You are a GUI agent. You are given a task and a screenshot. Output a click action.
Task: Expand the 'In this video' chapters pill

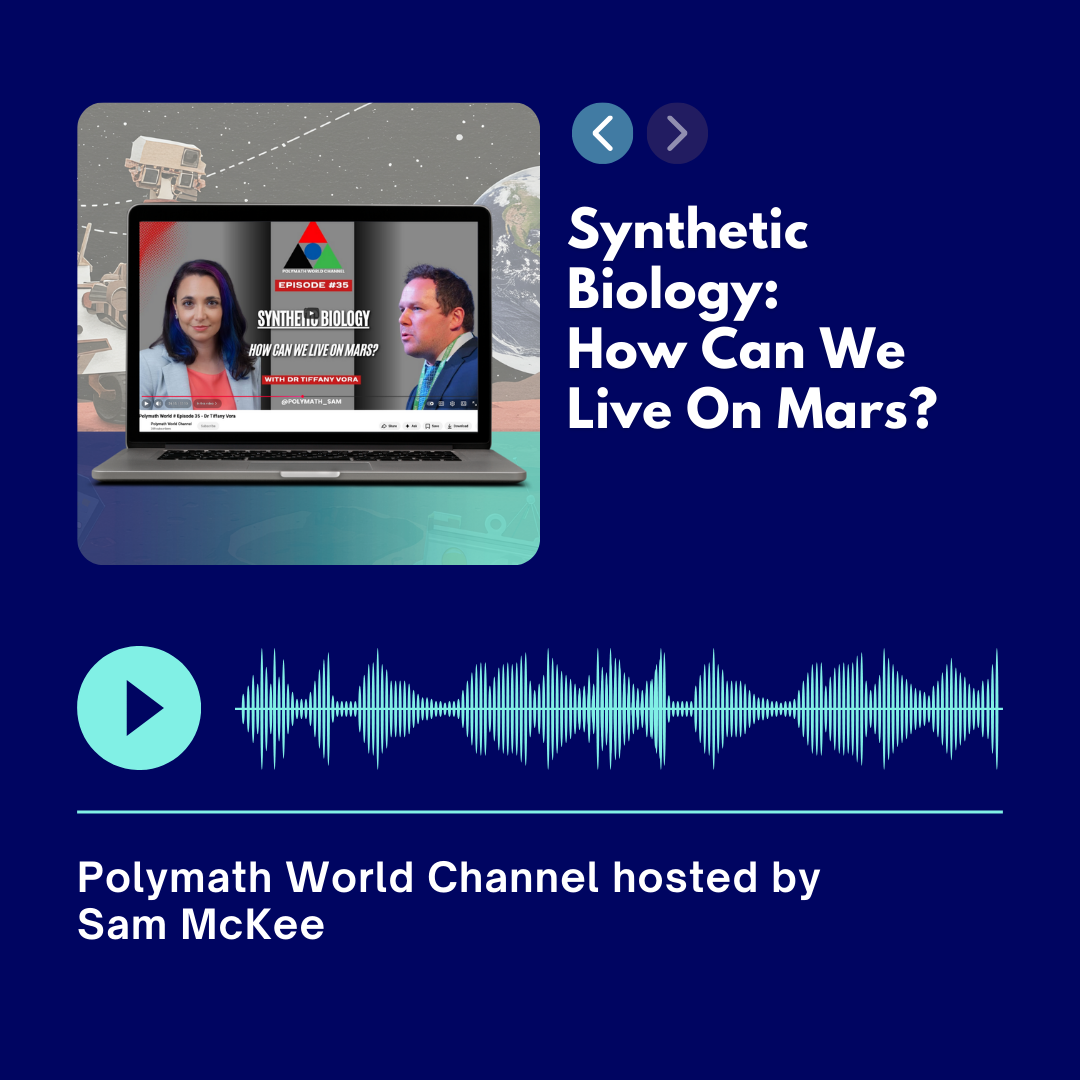point(207,403)
